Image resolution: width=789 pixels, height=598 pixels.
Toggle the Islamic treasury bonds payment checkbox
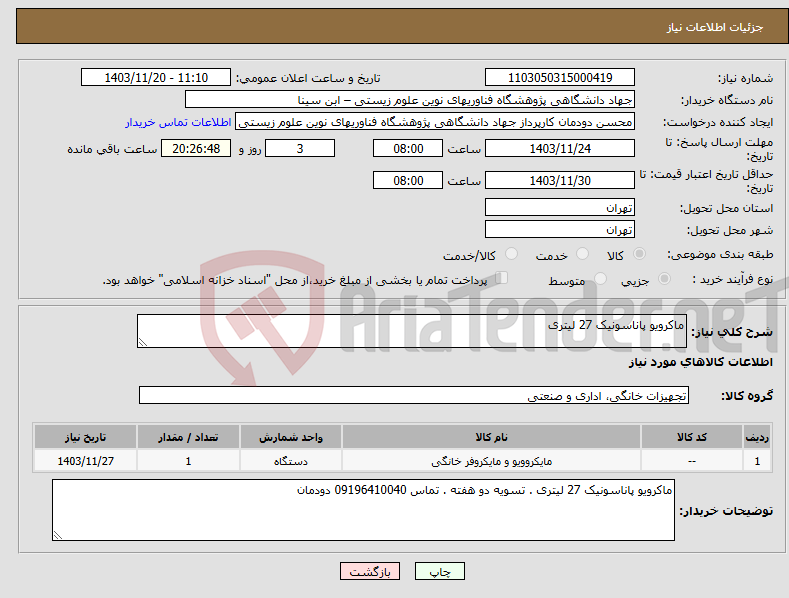tap(502, 277)
